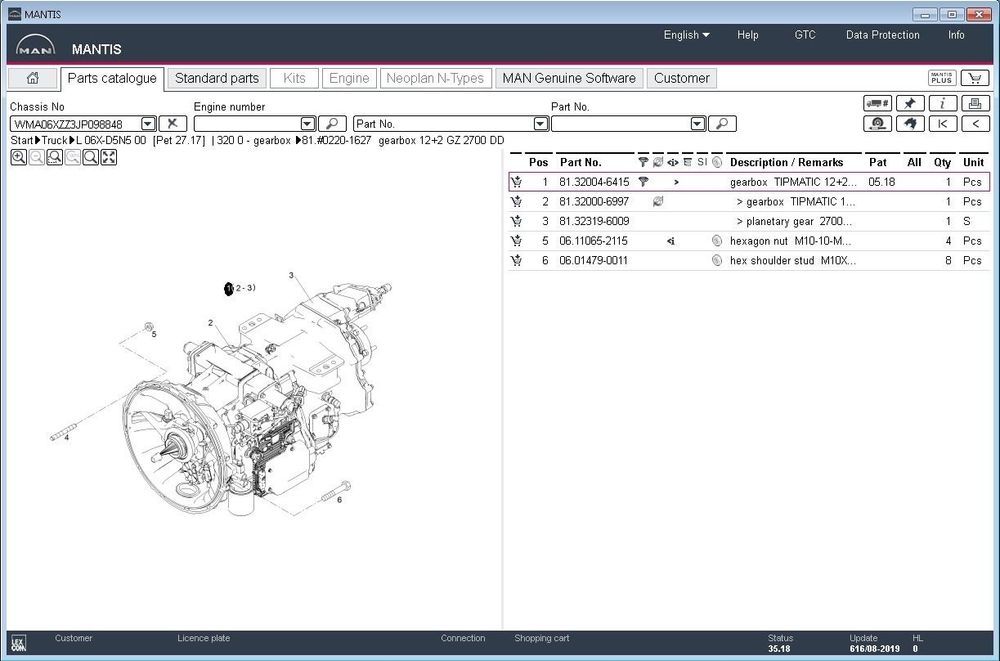Click the standard-part icon in hex shoulder stud row
The width and height of the screenshot is (1000, 661).
(717, 260)
